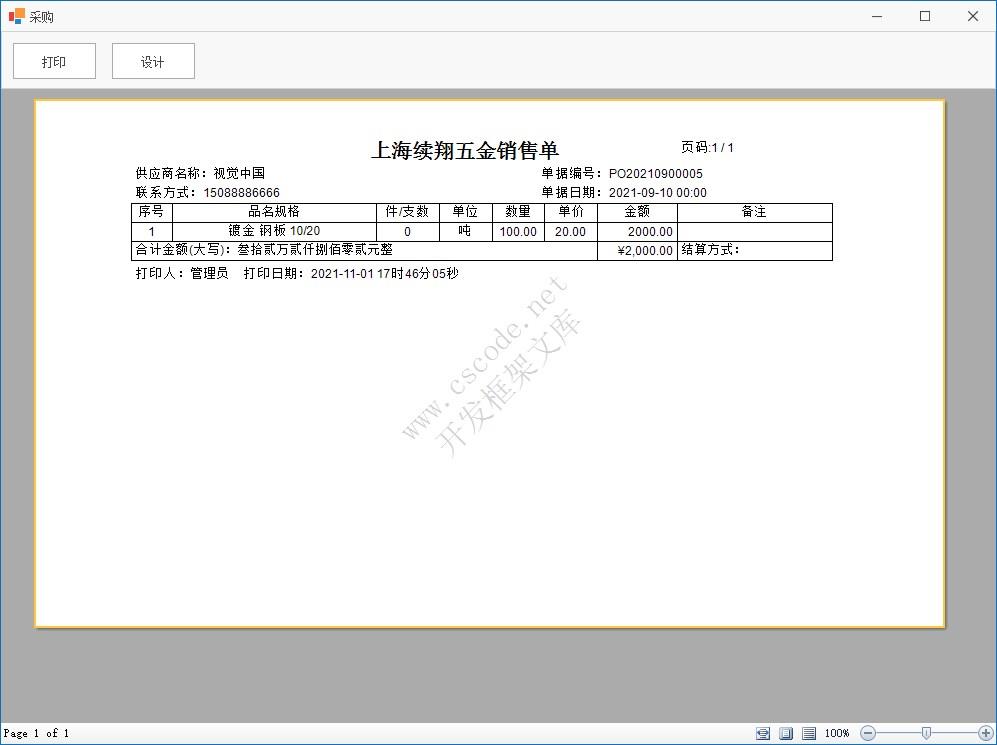Click the application icon in the title bar
This screenshot has width=997, height=745.
[x=15, y=16]
